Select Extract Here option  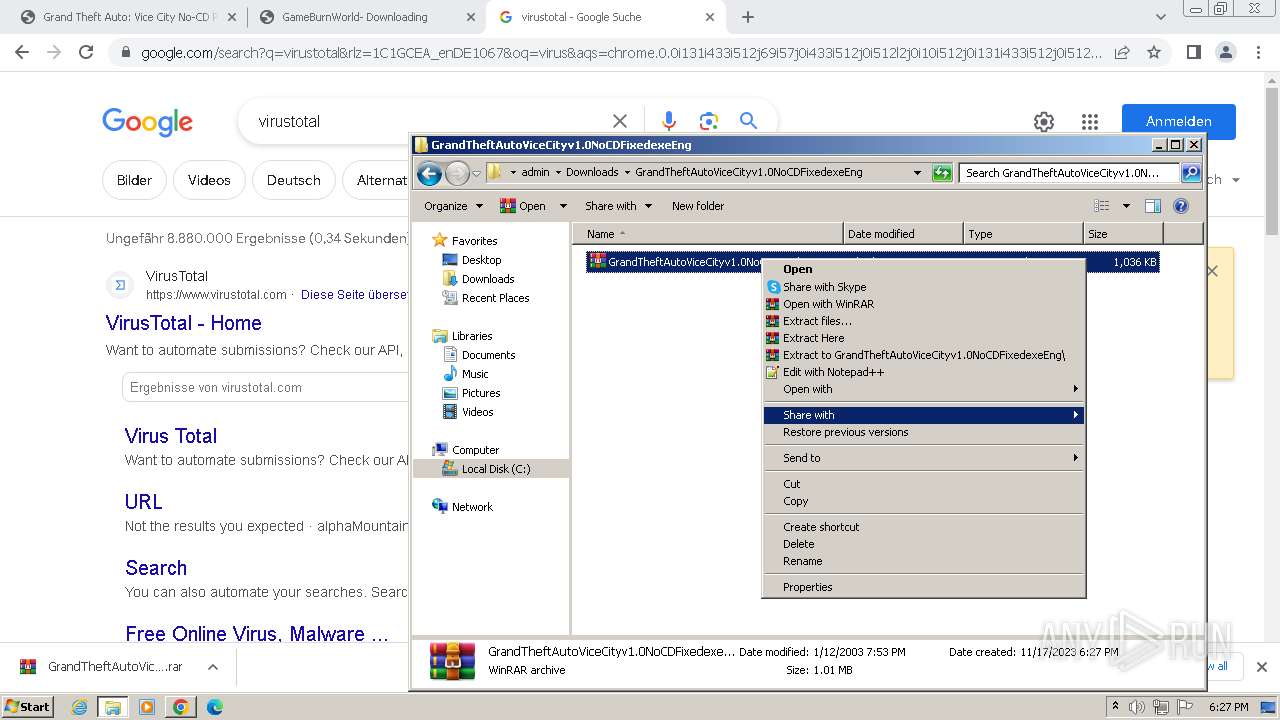(x=923, y=338)
